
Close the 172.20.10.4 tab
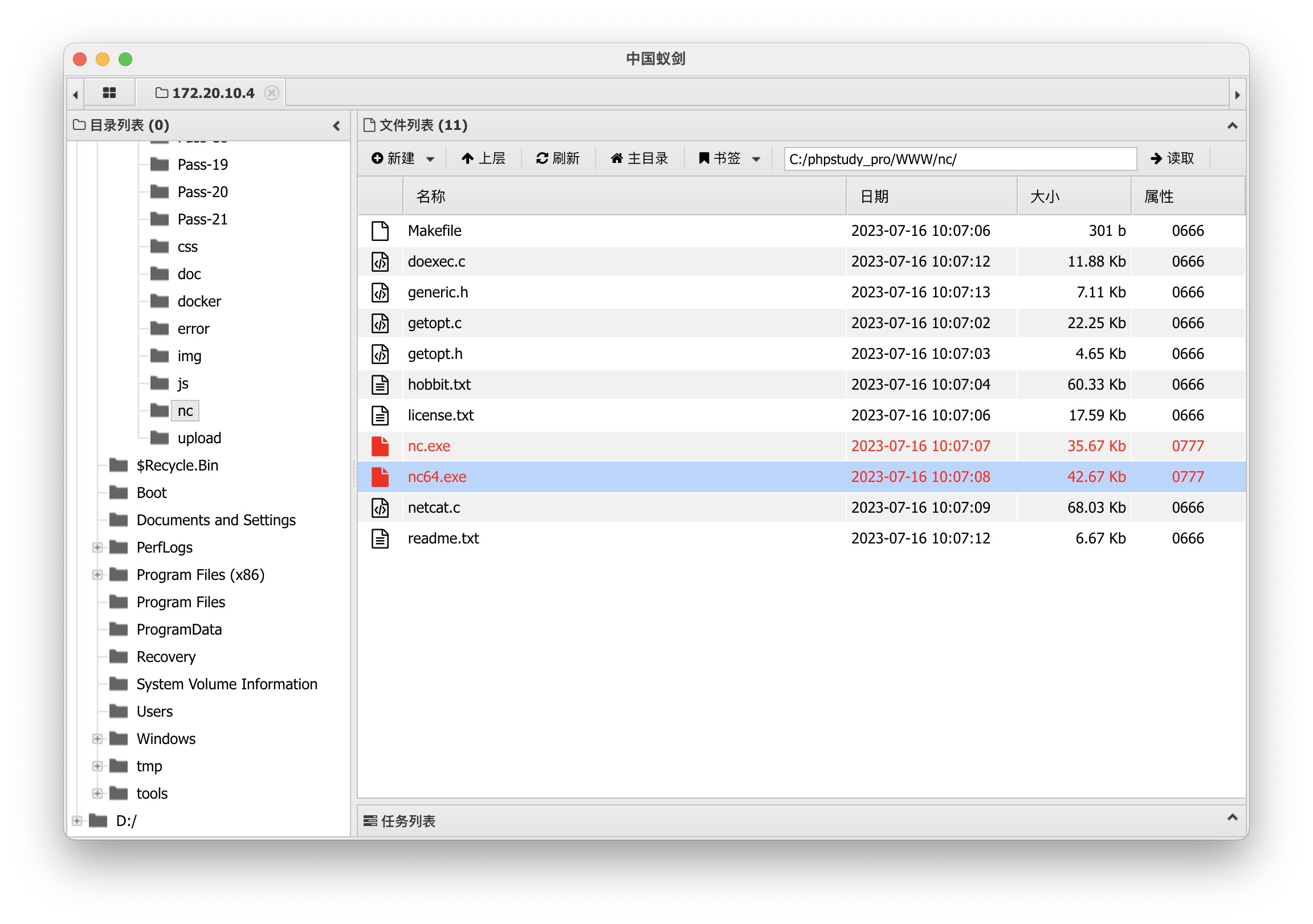click(272, 93)
